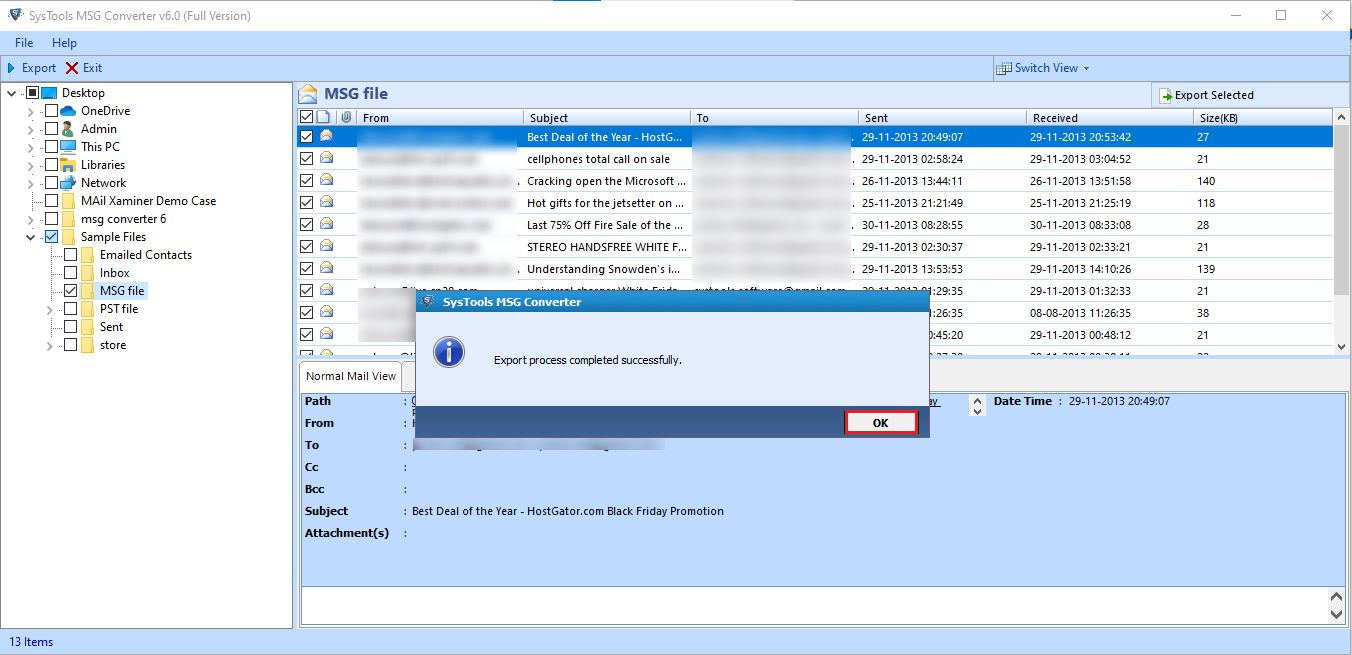Uncheck the Best Deal of the Year email
This screenshot has height=655, width=1352.
[x=307, y=137]
